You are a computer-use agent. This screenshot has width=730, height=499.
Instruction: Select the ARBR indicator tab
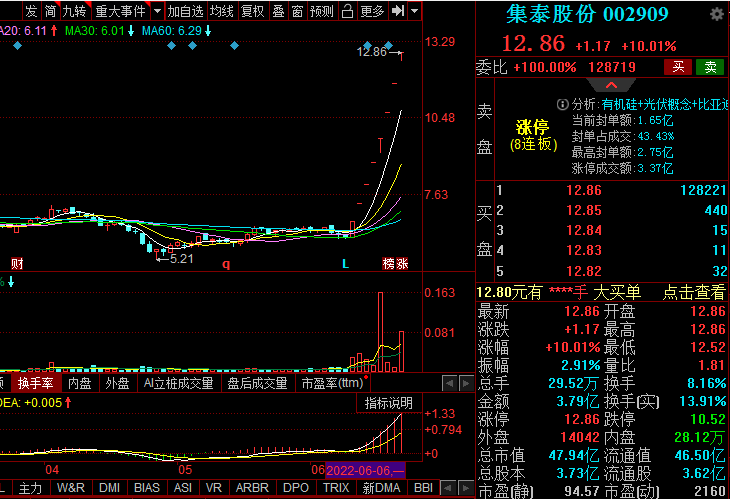pos(252,488)
